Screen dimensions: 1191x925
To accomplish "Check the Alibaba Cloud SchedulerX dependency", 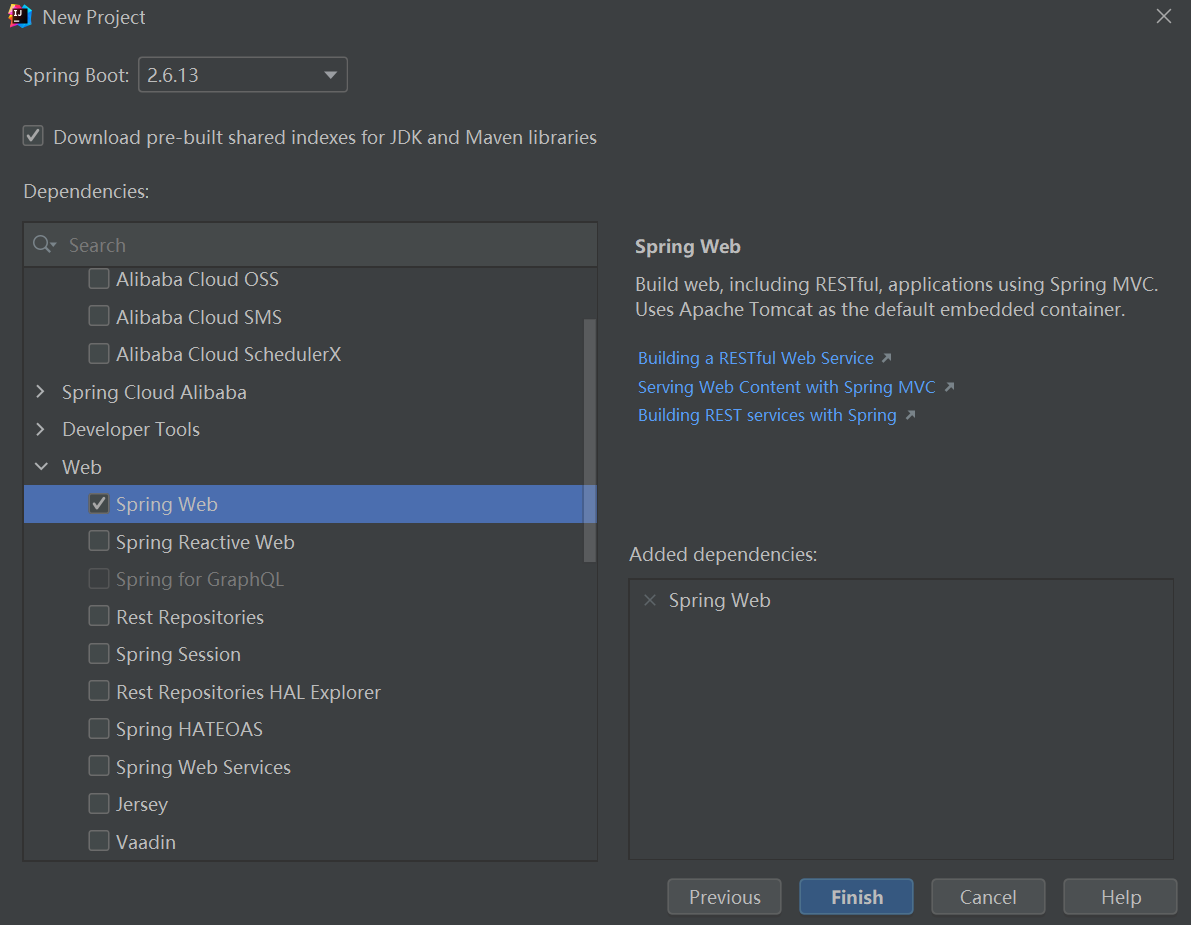I will click(x=99, y=353).
